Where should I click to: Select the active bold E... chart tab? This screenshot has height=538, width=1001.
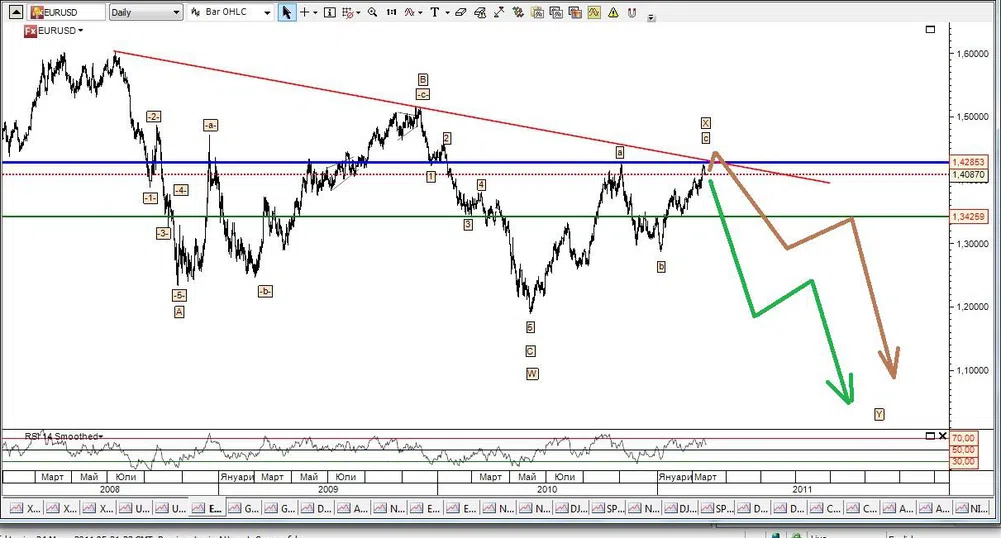point(207,508)
